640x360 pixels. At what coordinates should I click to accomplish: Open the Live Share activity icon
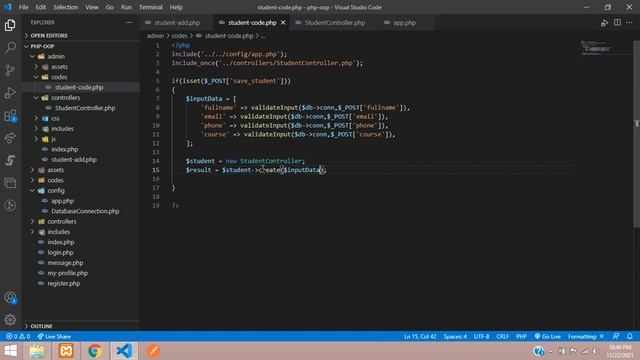click(10, 138)
